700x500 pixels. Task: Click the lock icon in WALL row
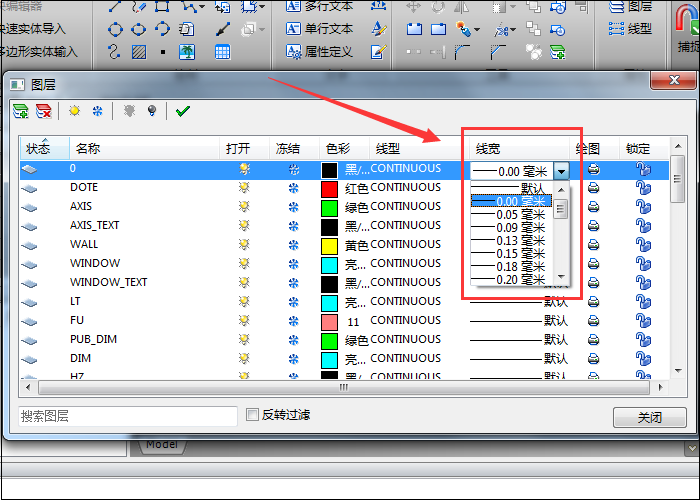tap(643, 245)
